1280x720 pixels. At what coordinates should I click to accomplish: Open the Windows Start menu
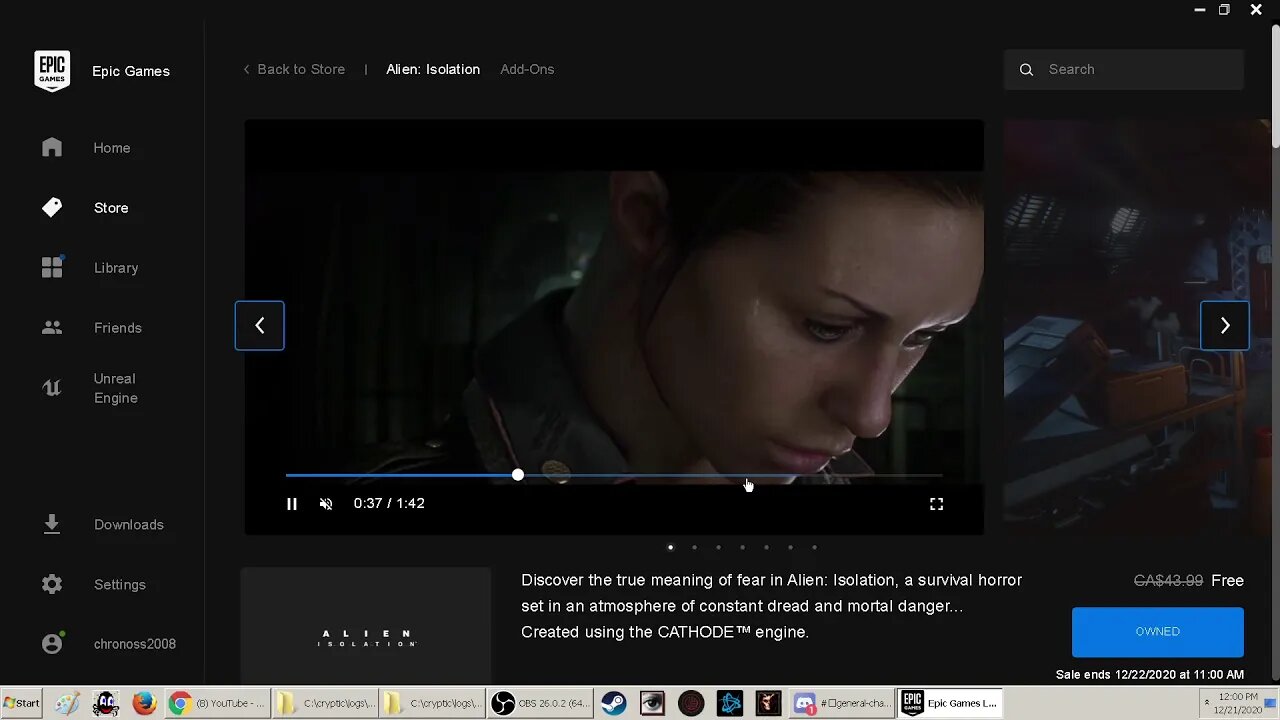tap(21, 703)
